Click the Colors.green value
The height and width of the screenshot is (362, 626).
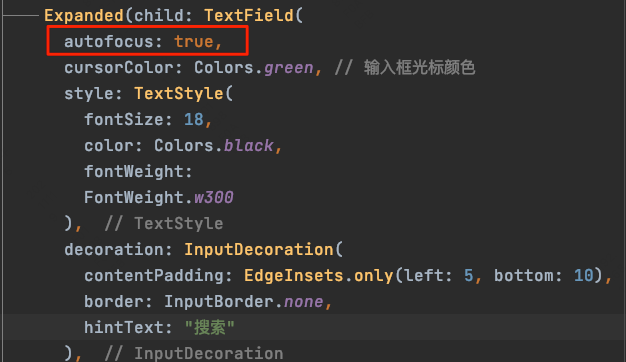pos(254,68)
